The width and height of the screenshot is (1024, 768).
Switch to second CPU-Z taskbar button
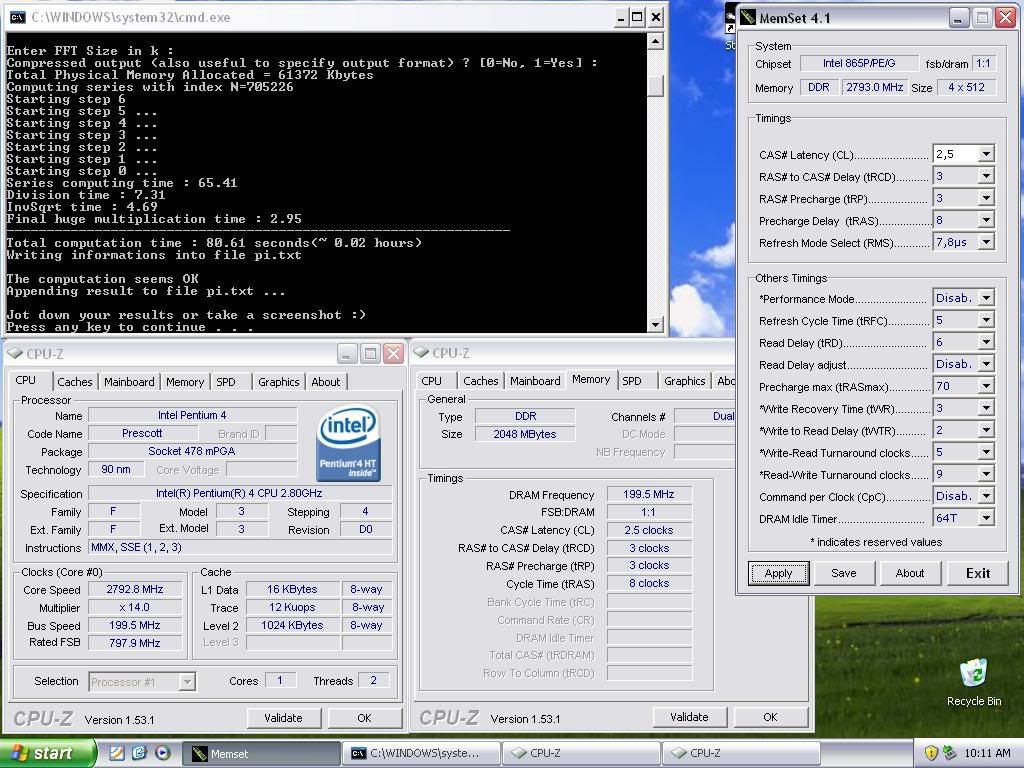pyautogui.click(x=741, y=754)
